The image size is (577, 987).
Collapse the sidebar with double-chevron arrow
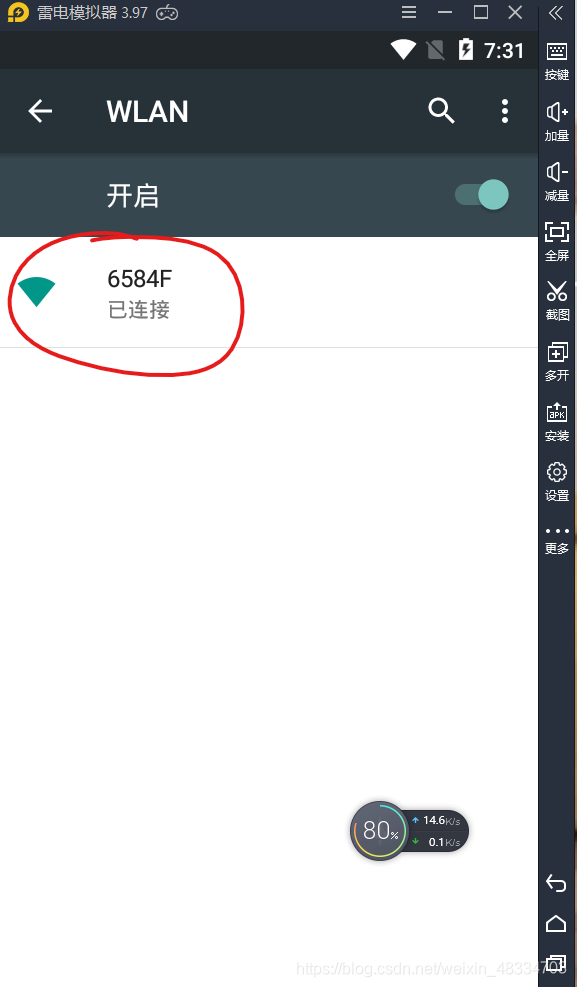coord(556,13)
